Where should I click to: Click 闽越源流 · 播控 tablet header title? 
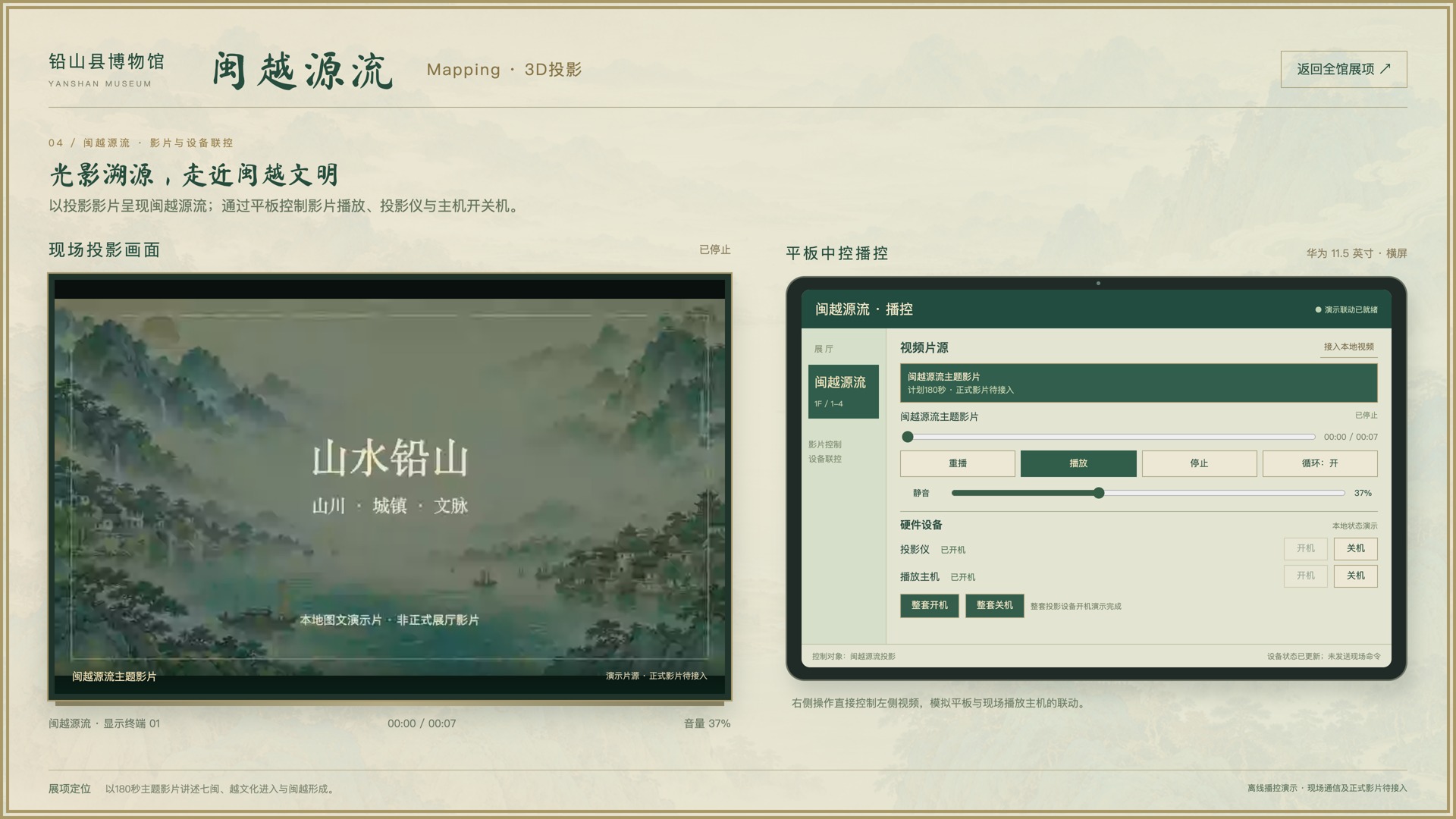click(864, 309)
